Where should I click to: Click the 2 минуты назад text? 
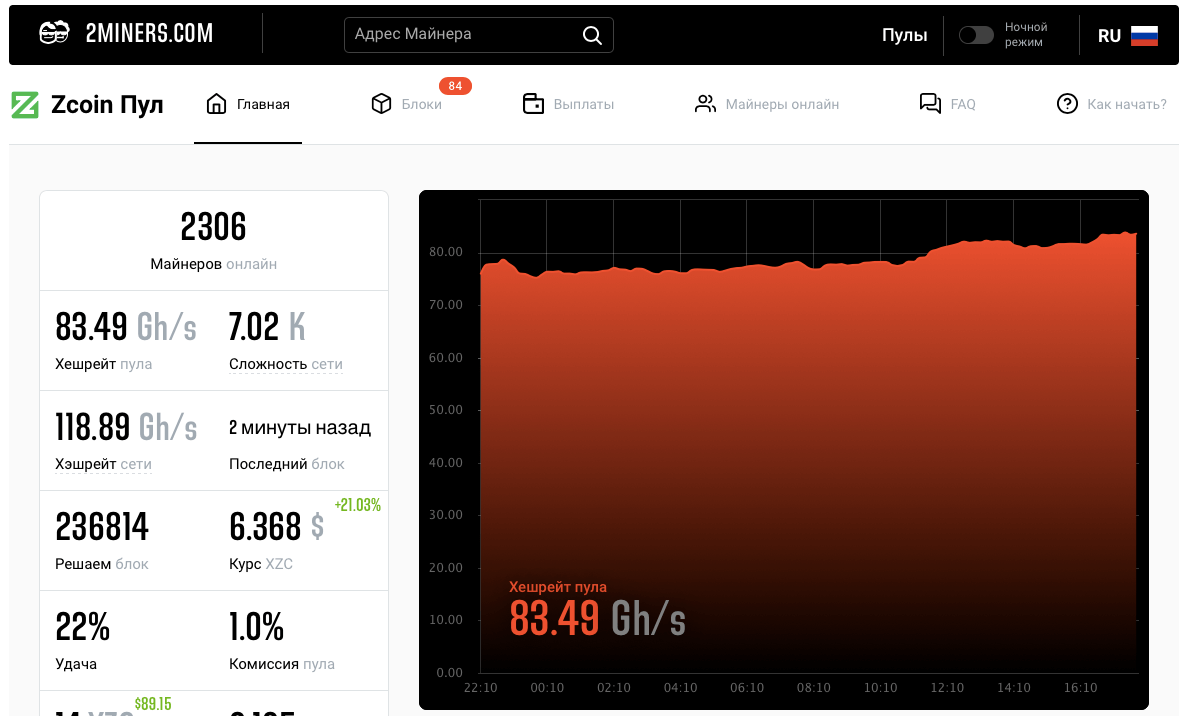pos(300,427)
